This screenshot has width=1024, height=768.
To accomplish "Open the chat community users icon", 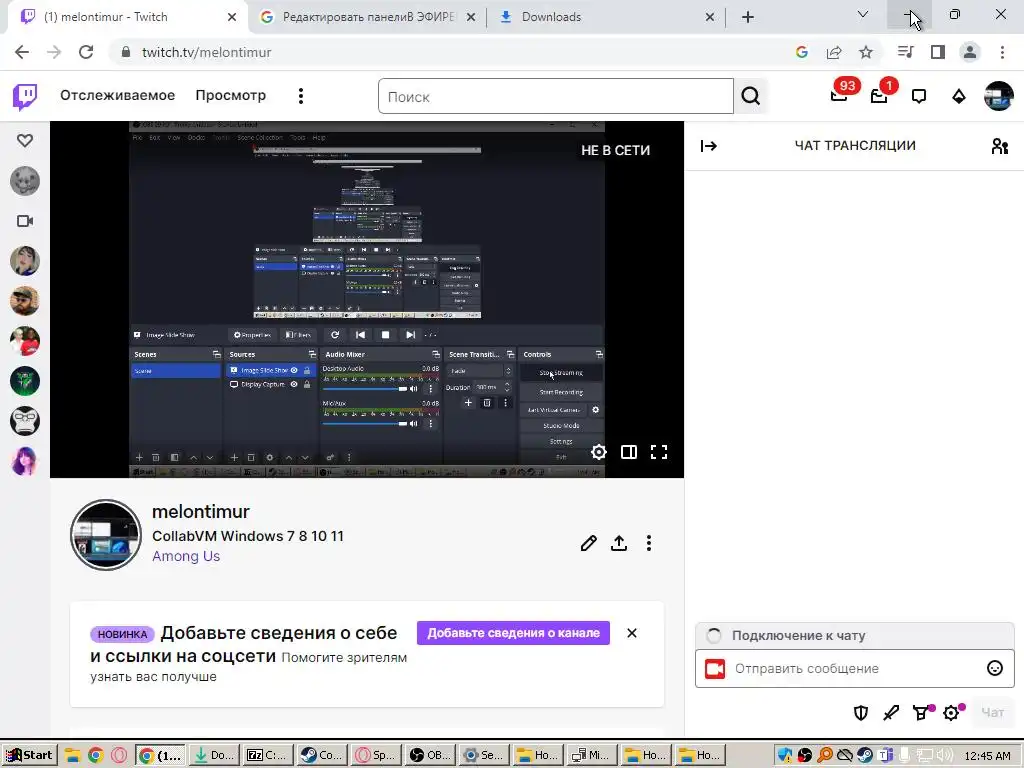I will click(x=999, y=146).
